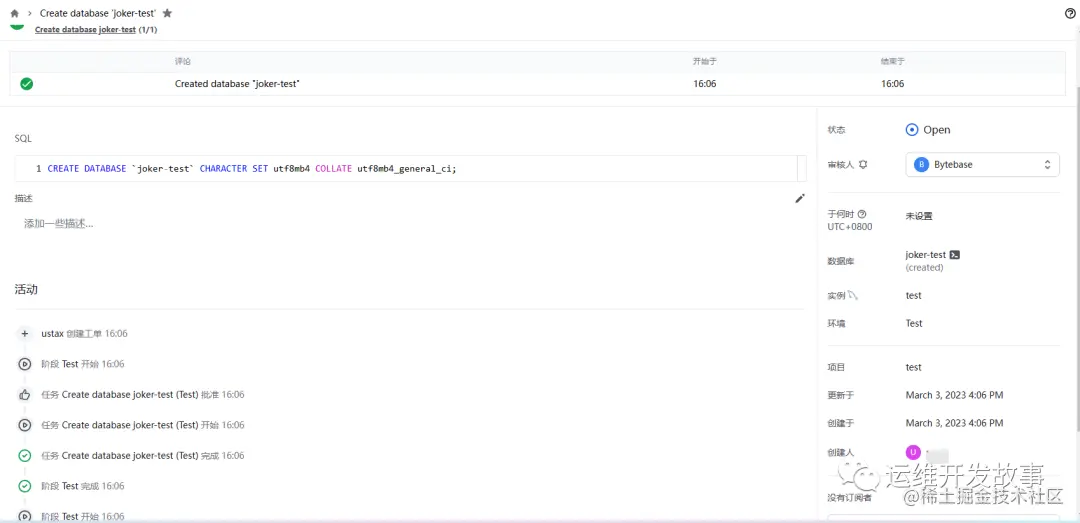Screen dimensions: 1080x523
Task: Click check icon for 阶段 Test 完成
Action: point(25,486)
